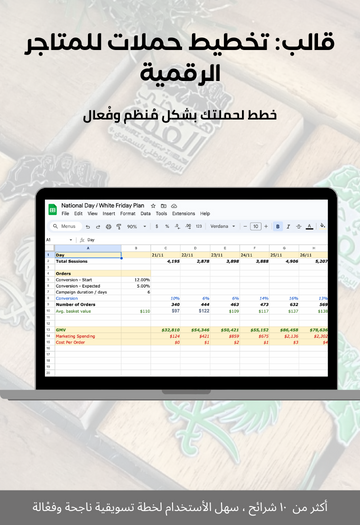Increase font size with plus button
The width and height of the screenshot is (360, 525).
click(x=266, y=227)
